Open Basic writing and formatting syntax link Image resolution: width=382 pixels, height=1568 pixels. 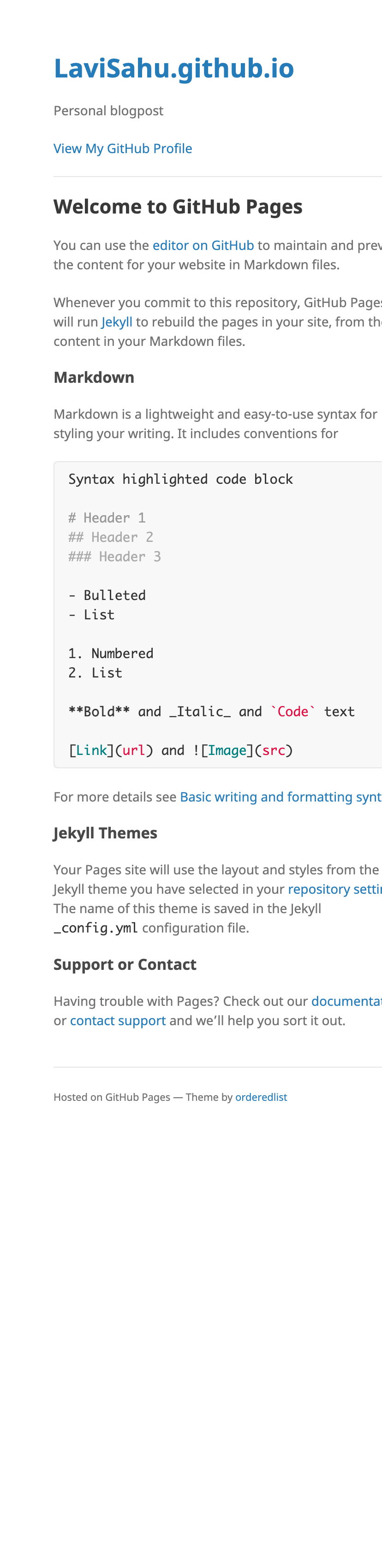(280, 797)
